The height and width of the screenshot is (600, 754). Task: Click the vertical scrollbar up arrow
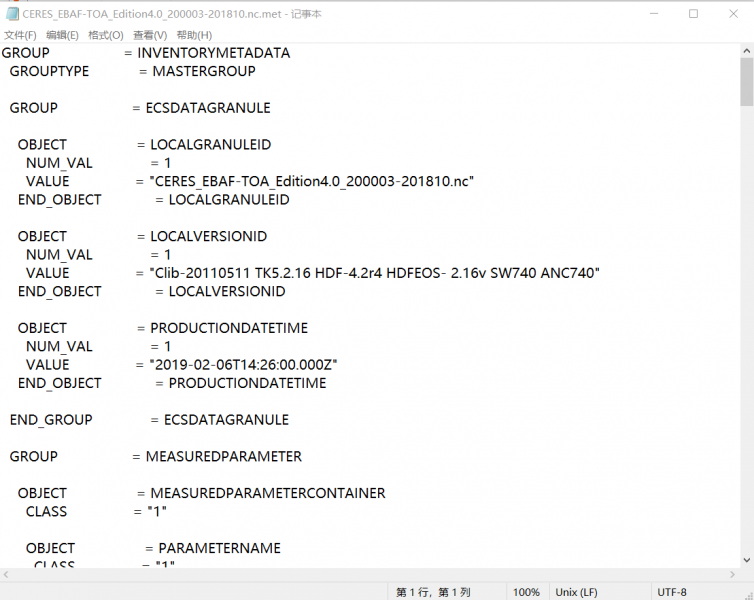(746, 51)
